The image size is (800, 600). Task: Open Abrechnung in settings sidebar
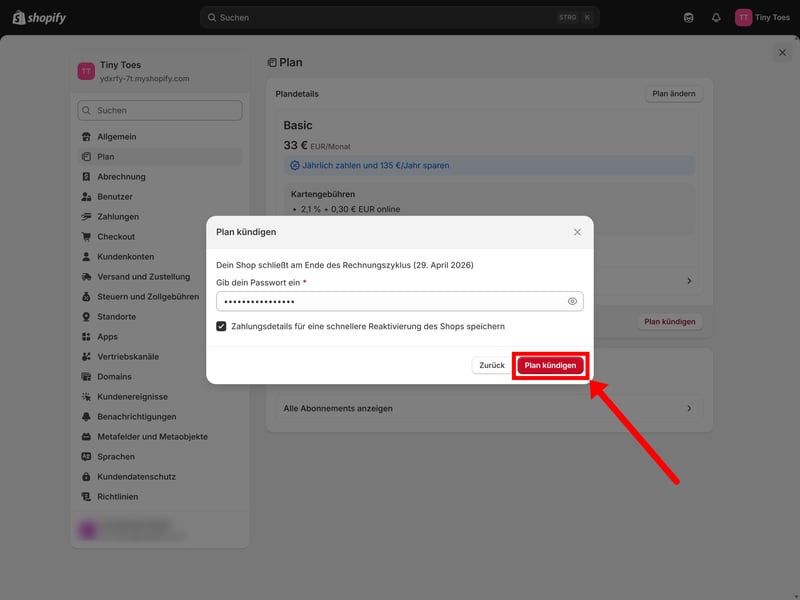click(121, 177)
